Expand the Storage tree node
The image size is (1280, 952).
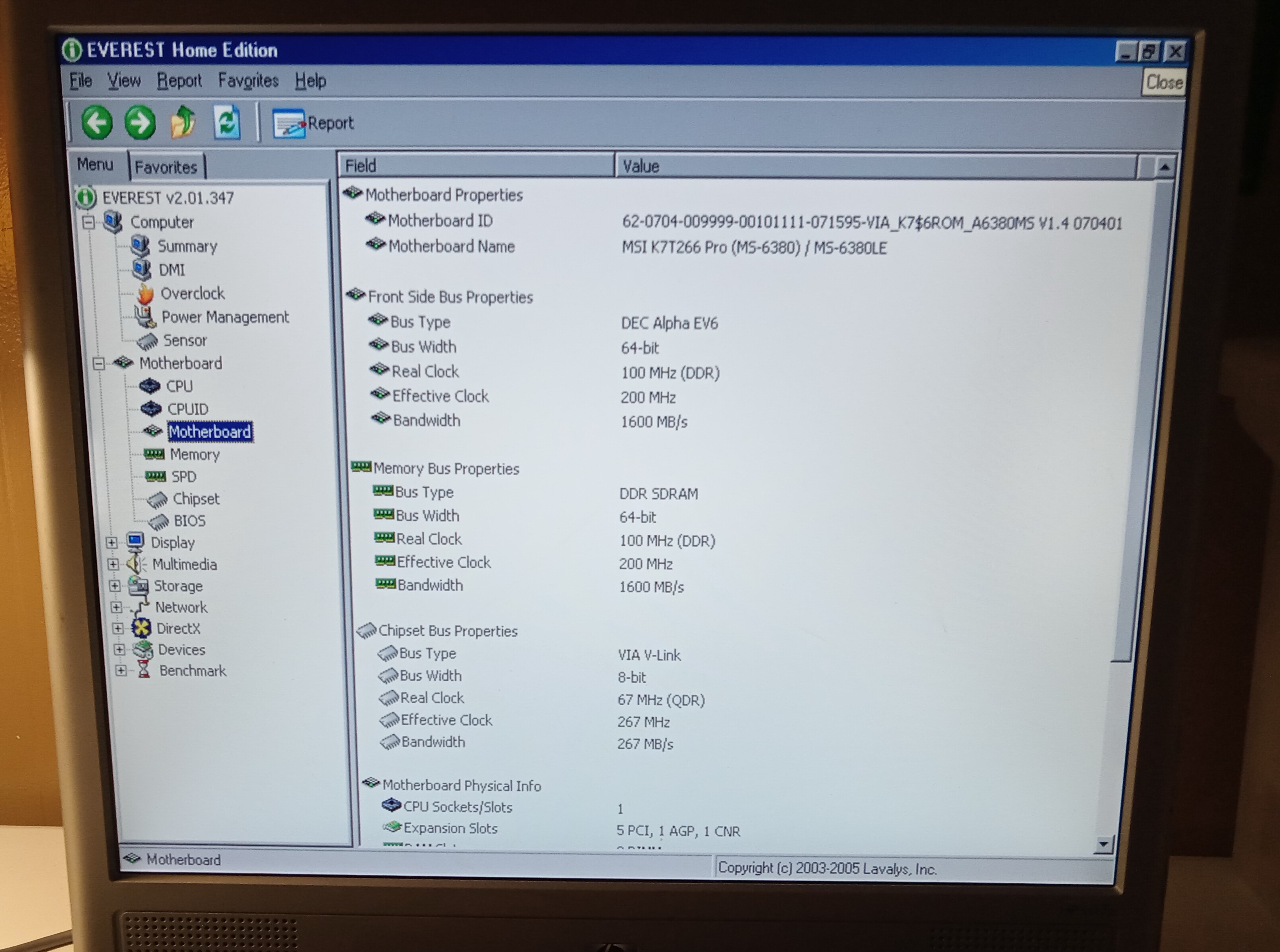pyautogui.click(x=114, y=586)
